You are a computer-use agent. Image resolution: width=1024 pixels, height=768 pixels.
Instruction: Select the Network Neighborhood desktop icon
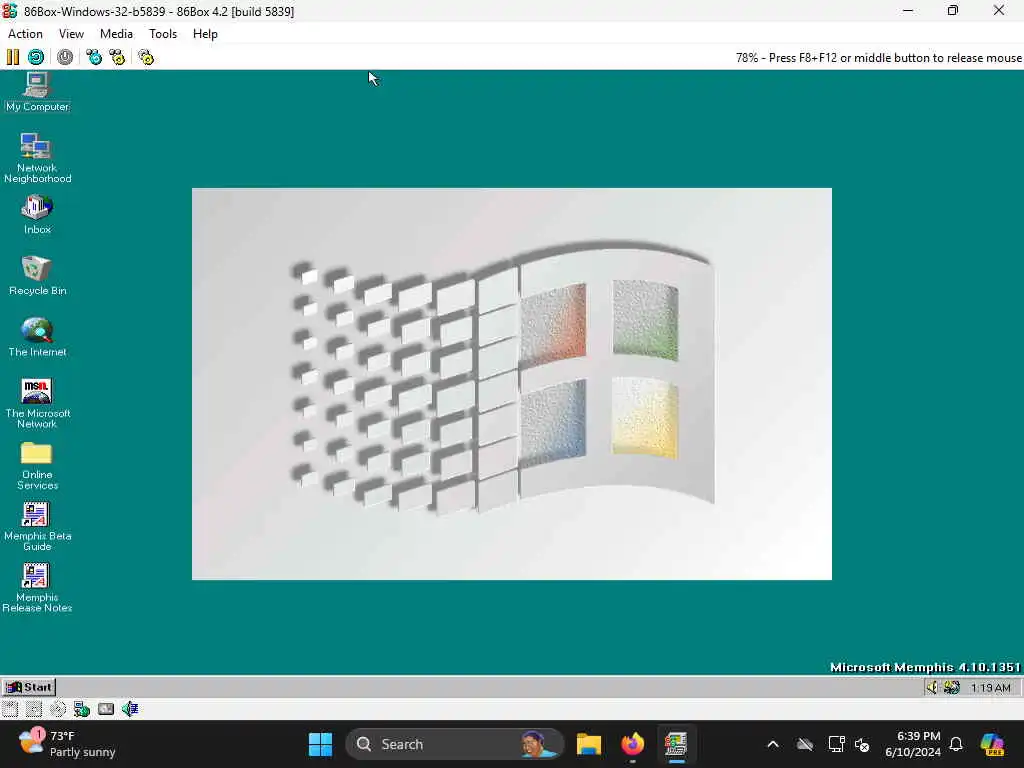click(x=37, y=157)
